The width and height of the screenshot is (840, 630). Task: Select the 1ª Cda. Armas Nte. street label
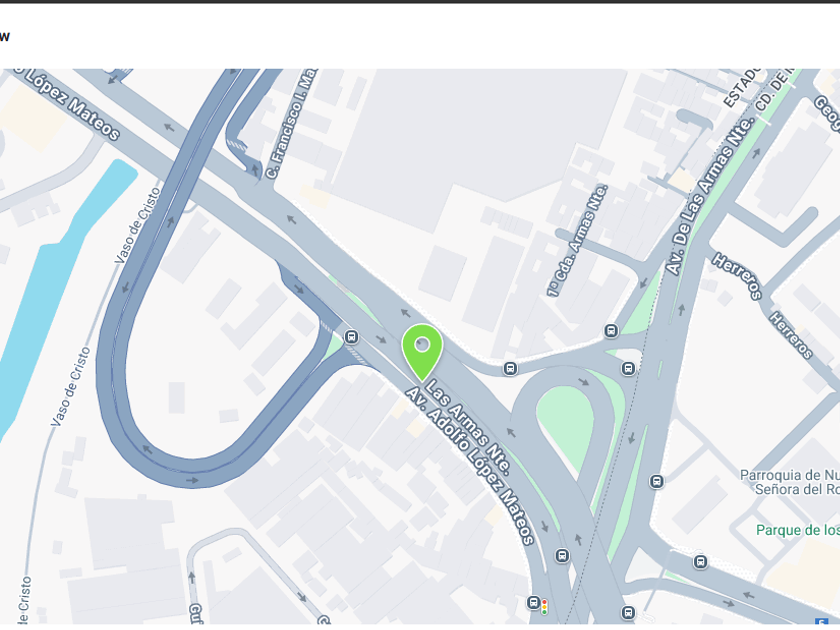pyautogui.click(x=578, y=241)
